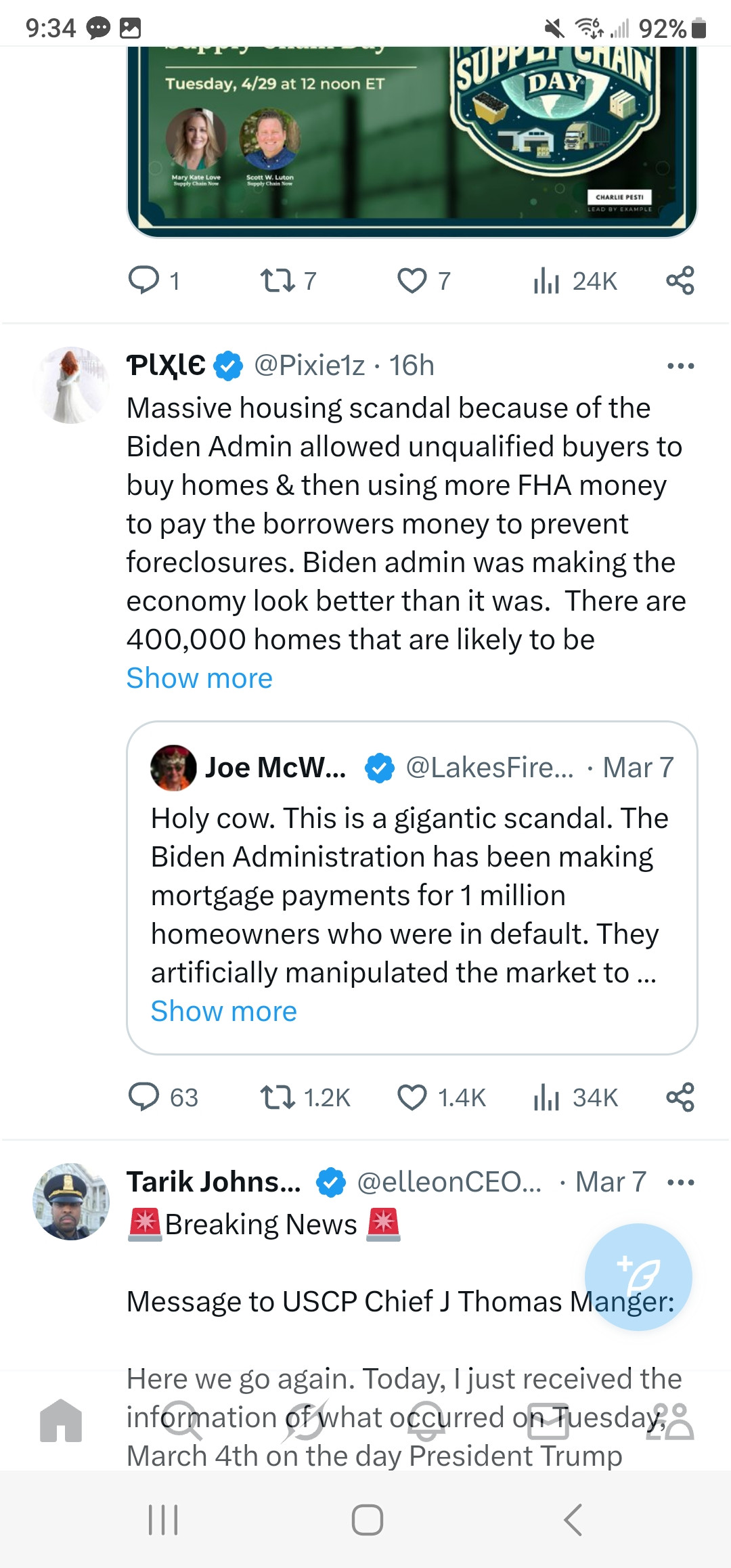
Task: View analytics for the 34K views post
Action: pos(547,1097)
